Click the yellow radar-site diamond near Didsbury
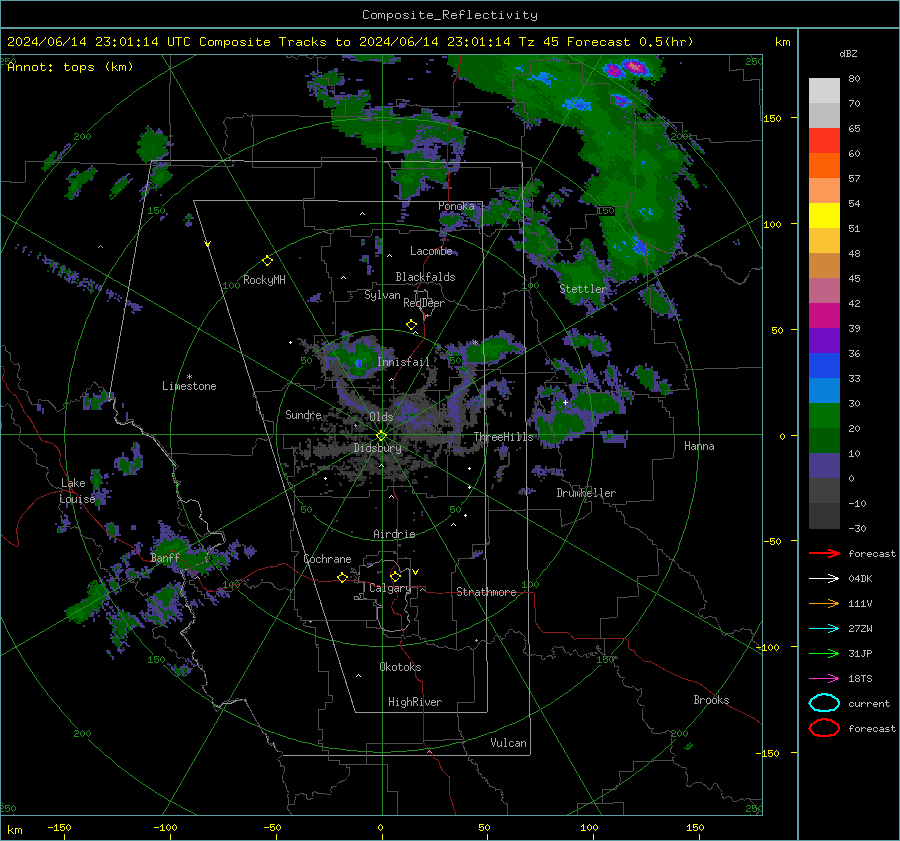Viewport: 900px width, 841px height. pyautogui.click(x=381, y=436)
